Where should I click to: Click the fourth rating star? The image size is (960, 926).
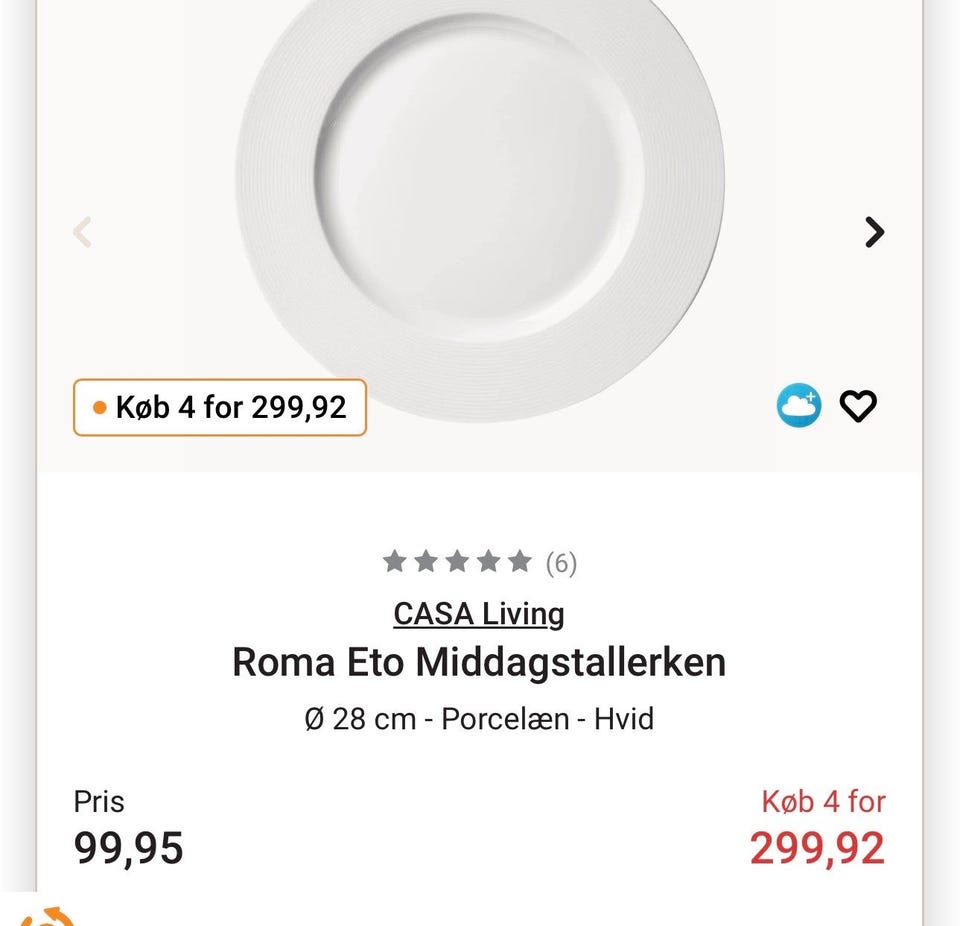click(x=489, y=561)
